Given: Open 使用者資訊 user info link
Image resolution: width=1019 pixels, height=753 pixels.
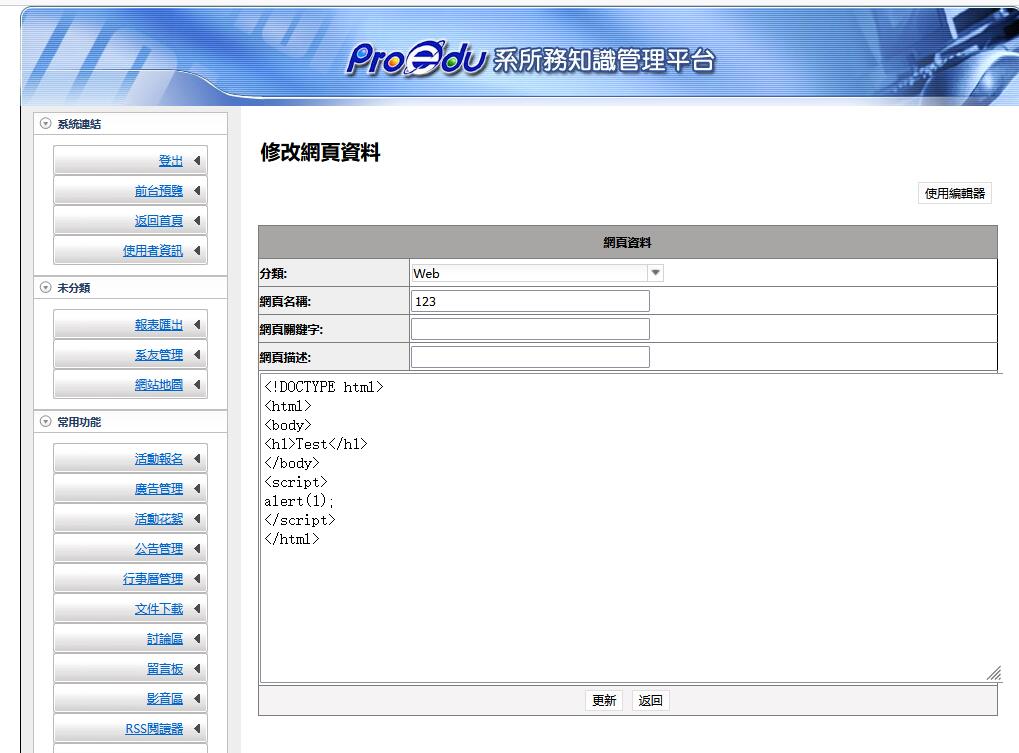Looking at the screenshot, I should 153,251.
